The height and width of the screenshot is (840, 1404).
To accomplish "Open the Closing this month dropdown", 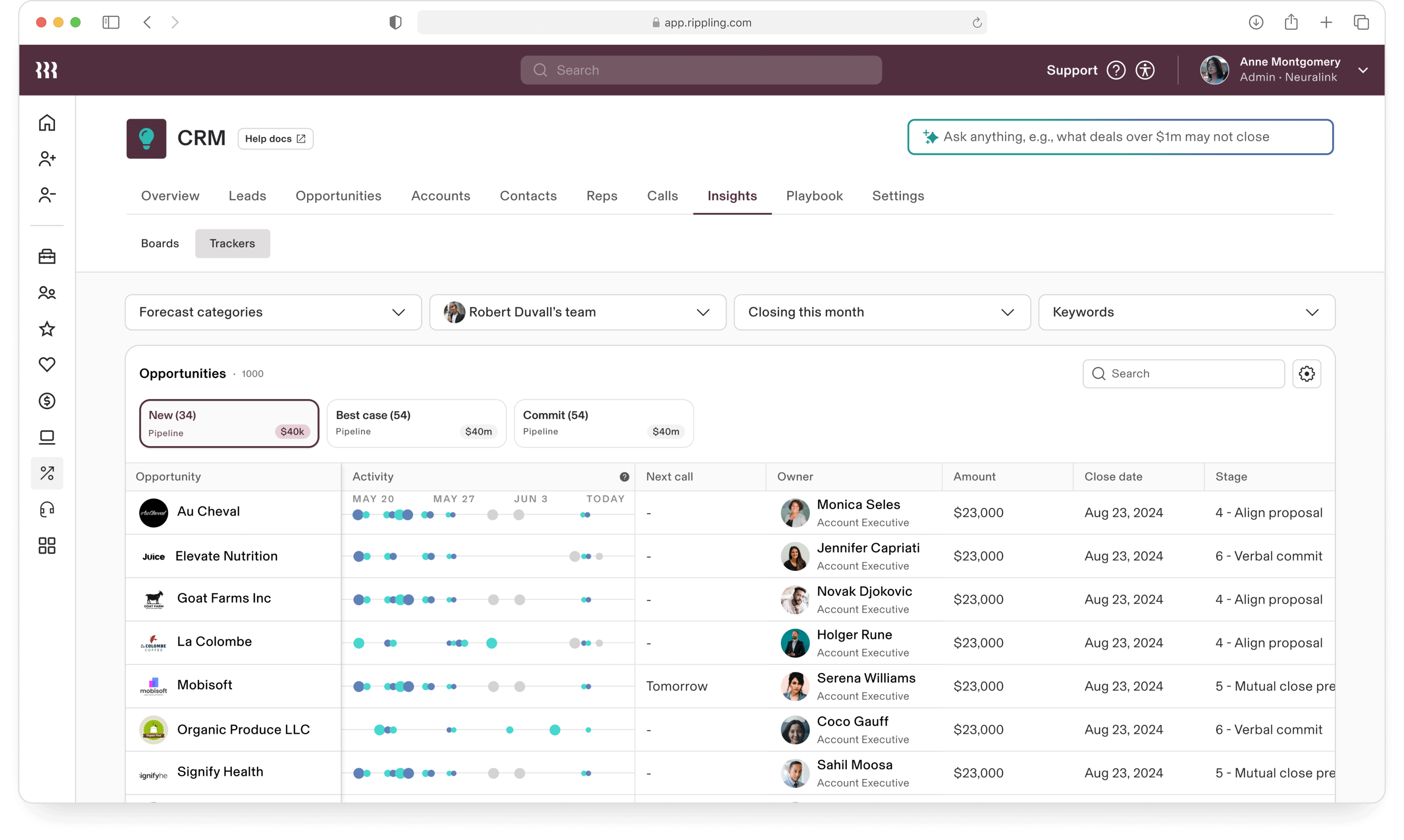I will point(882,312).
